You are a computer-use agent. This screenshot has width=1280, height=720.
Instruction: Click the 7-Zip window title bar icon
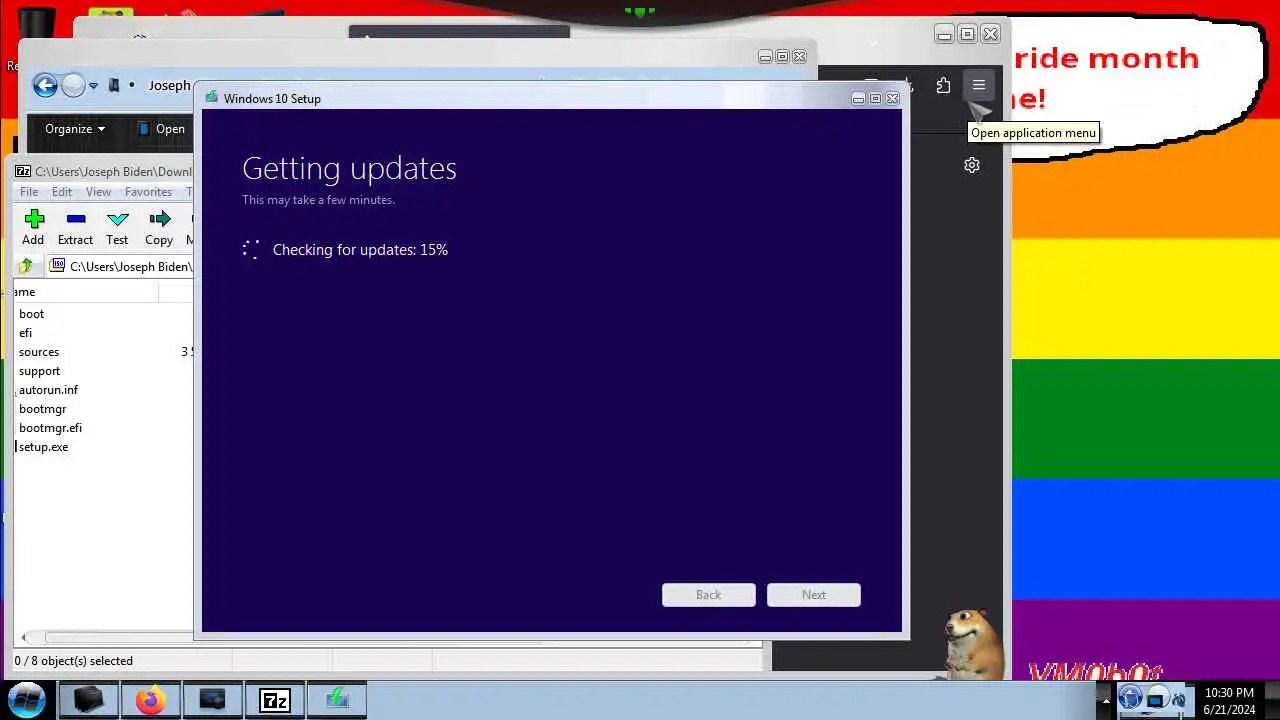pos(22,171)
